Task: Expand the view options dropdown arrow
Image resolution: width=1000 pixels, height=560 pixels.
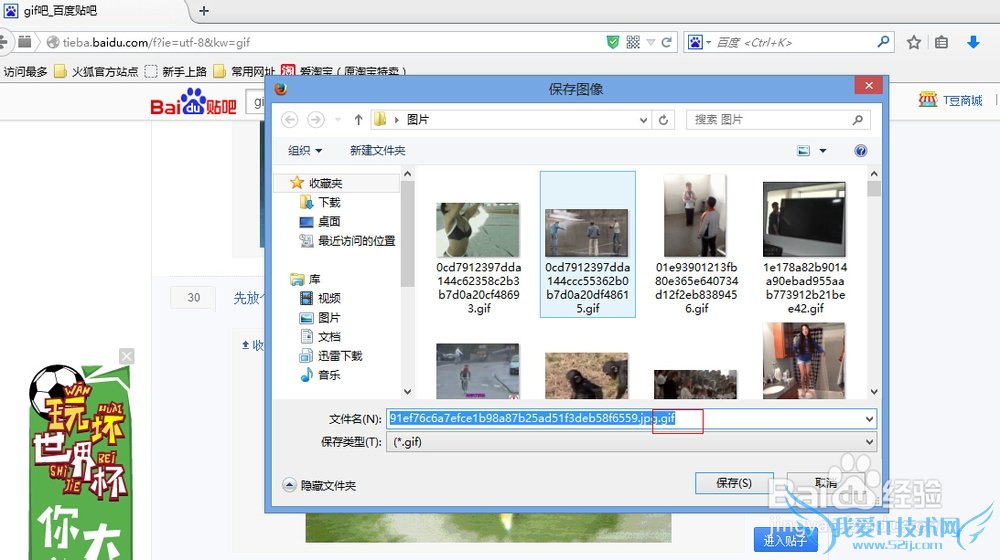Action: click(x=823, y=151)
